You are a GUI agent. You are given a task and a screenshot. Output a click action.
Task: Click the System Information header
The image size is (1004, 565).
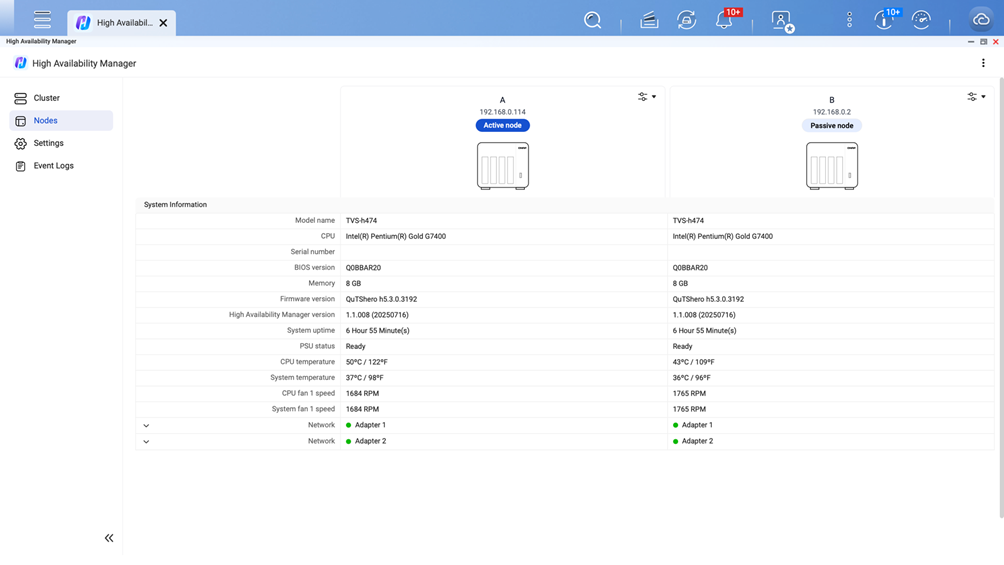(175, 205)
